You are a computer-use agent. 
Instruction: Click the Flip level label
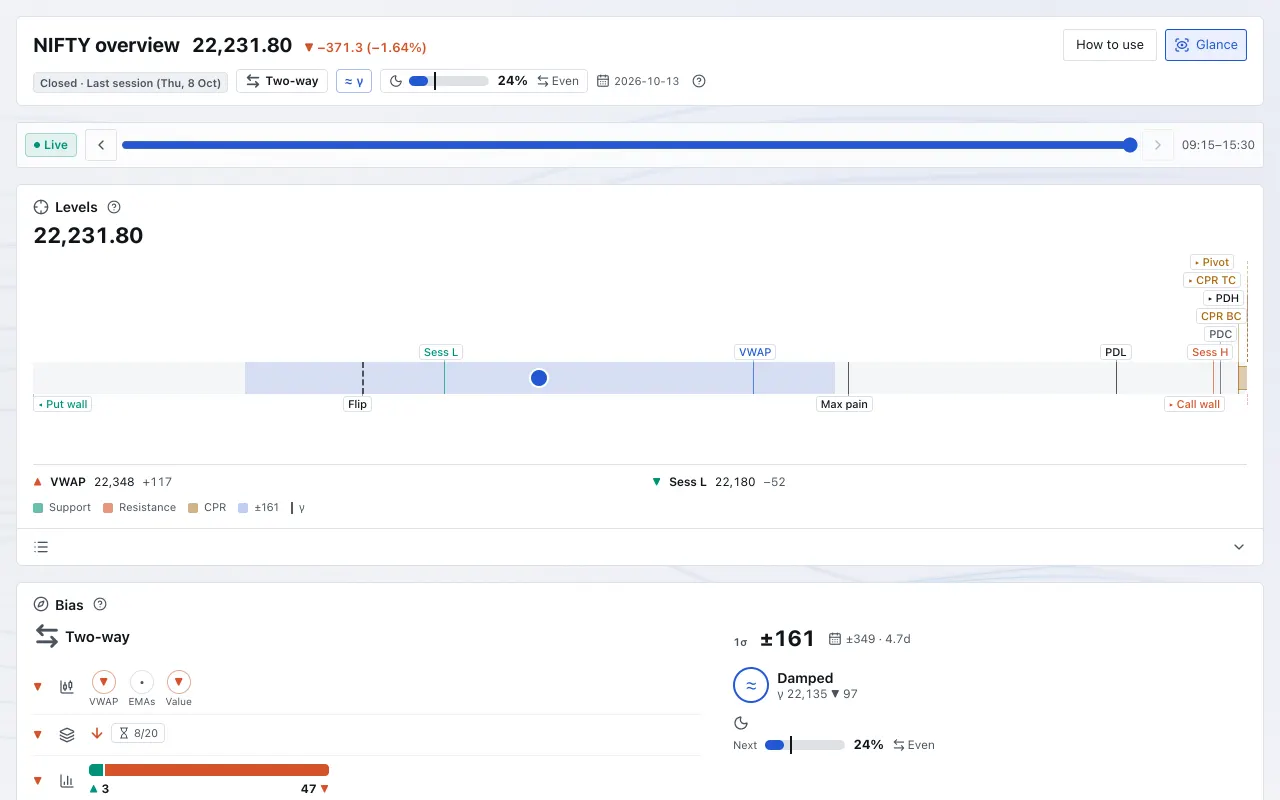tap(357, 404)
